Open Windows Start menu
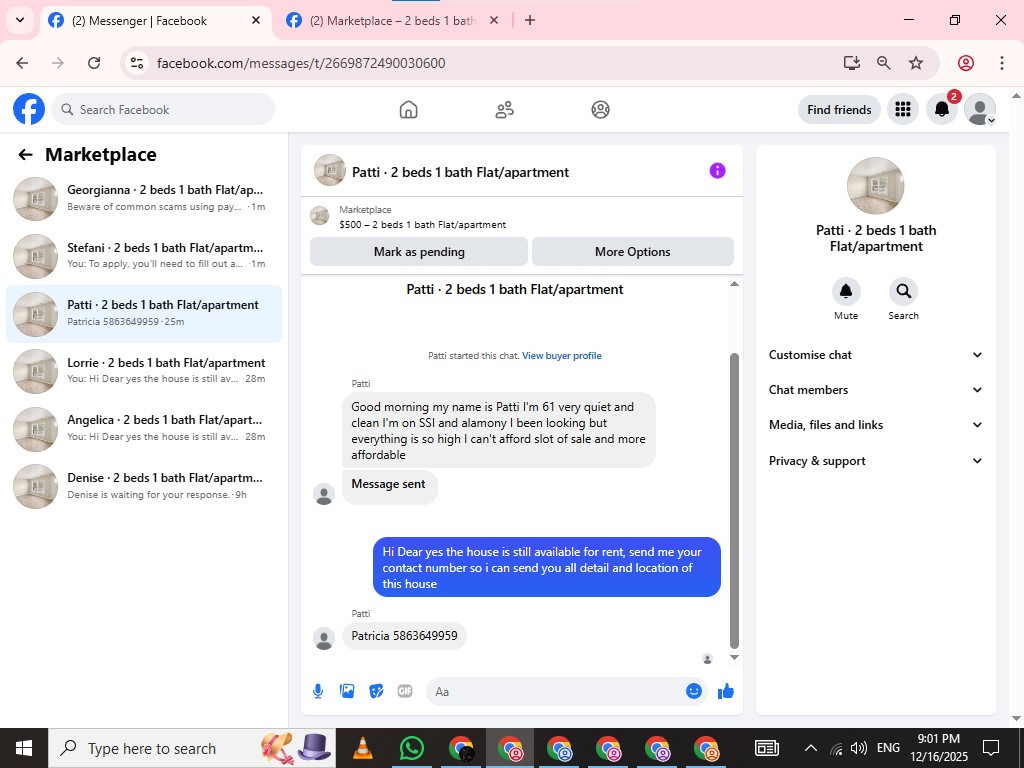 click(x=24, y=748)
